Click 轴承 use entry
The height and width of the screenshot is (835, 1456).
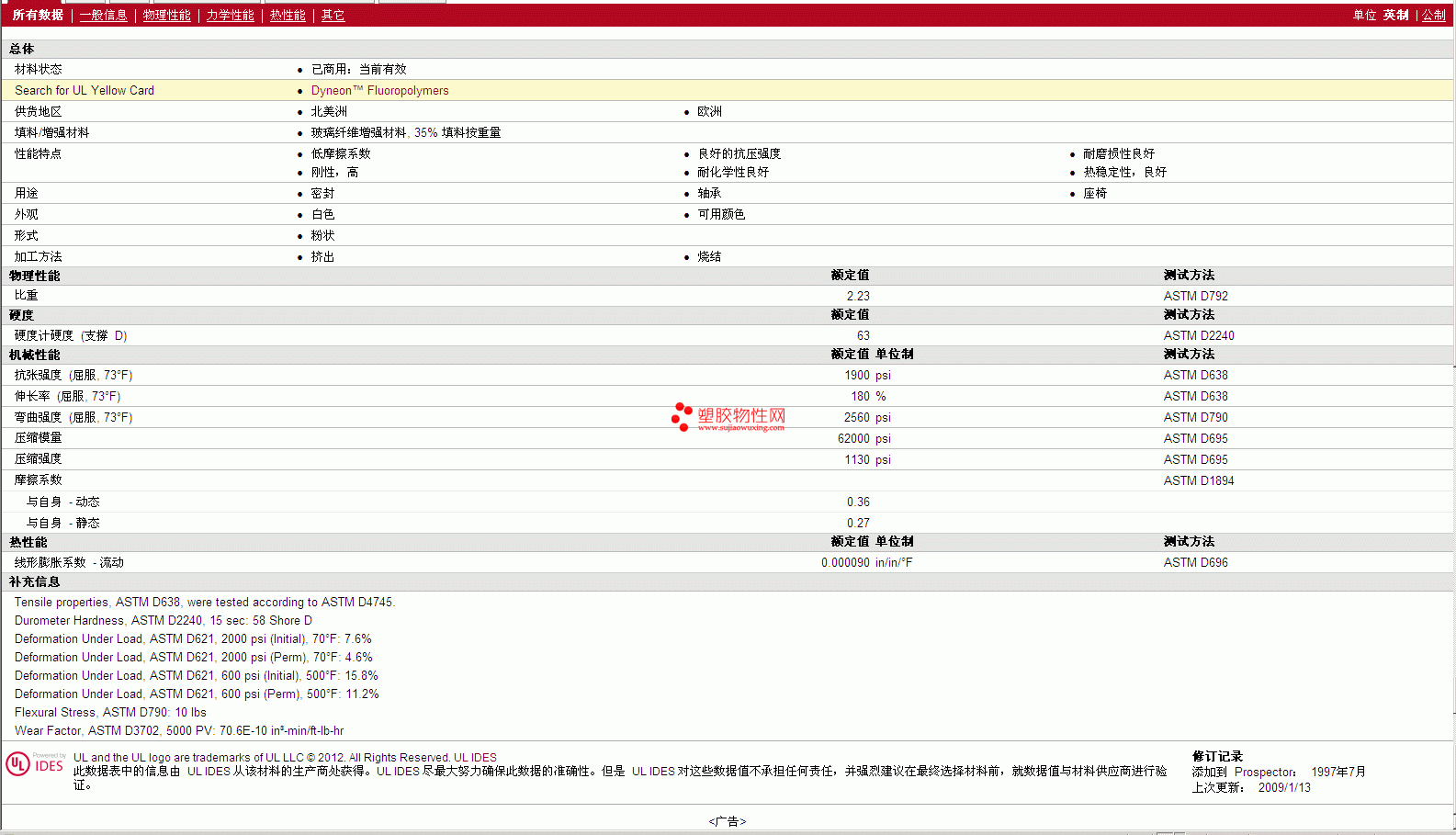click(709, 194)
